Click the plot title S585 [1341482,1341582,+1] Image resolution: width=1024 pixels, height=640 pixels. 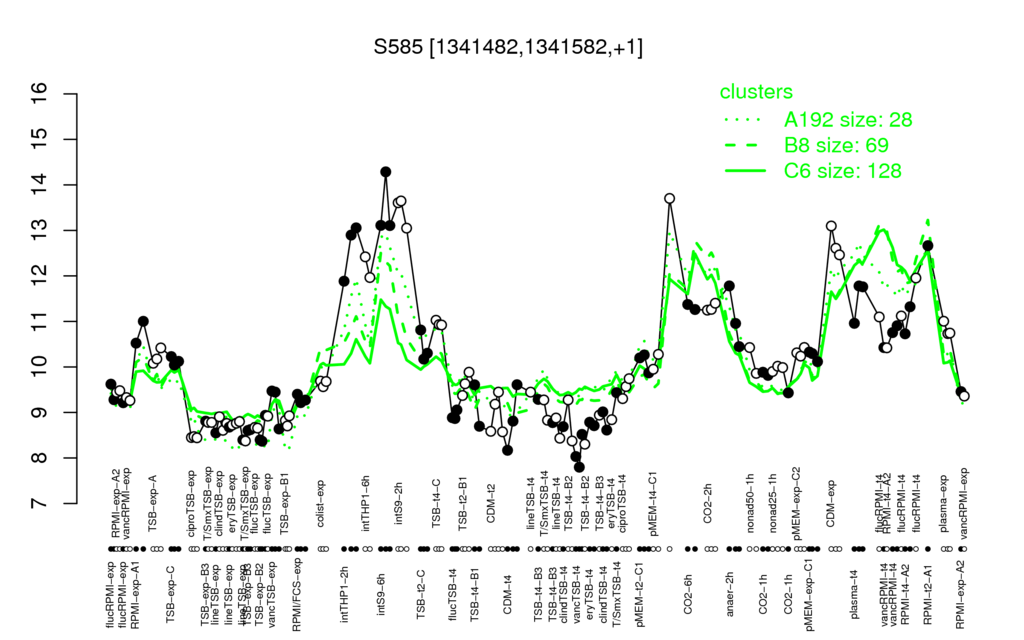point(508,47)
